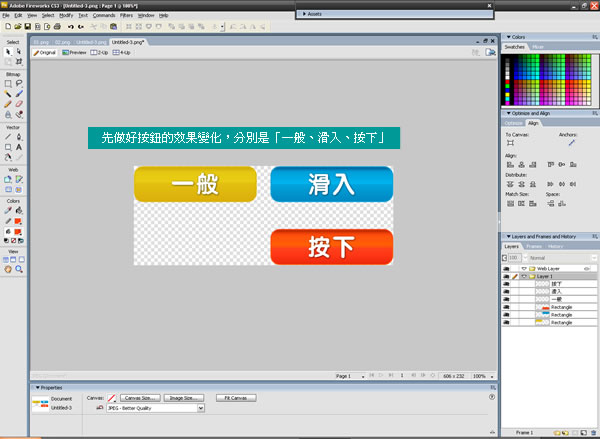This screenshot has height=439, width=600.
Task: Click the Paste clipboard toolbar icon
Action: pyautogui.click(x=113, y=26)
